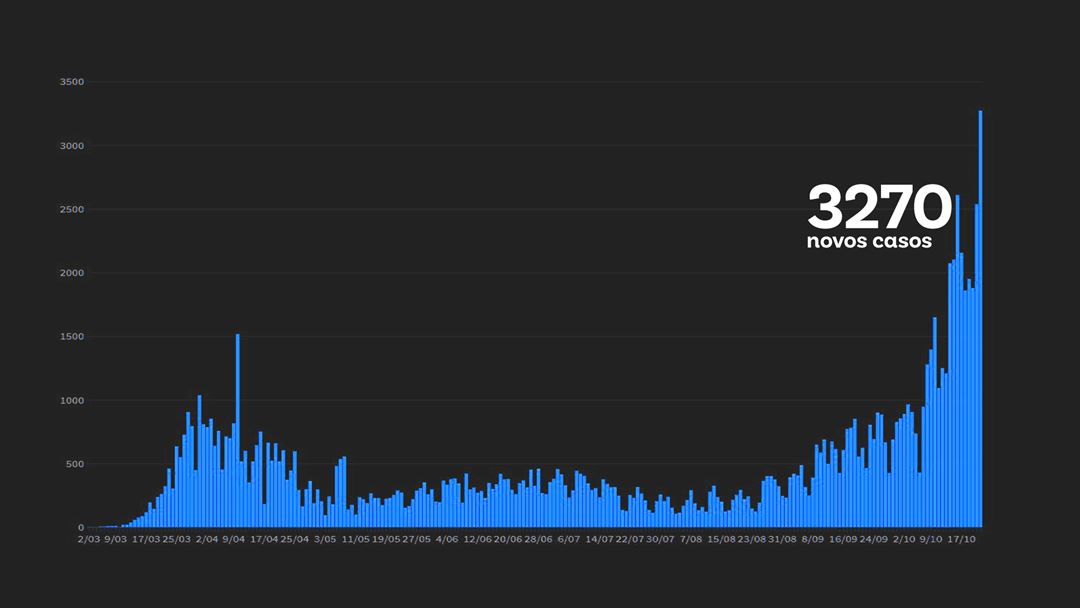Select the 24/09 date label

873,539
